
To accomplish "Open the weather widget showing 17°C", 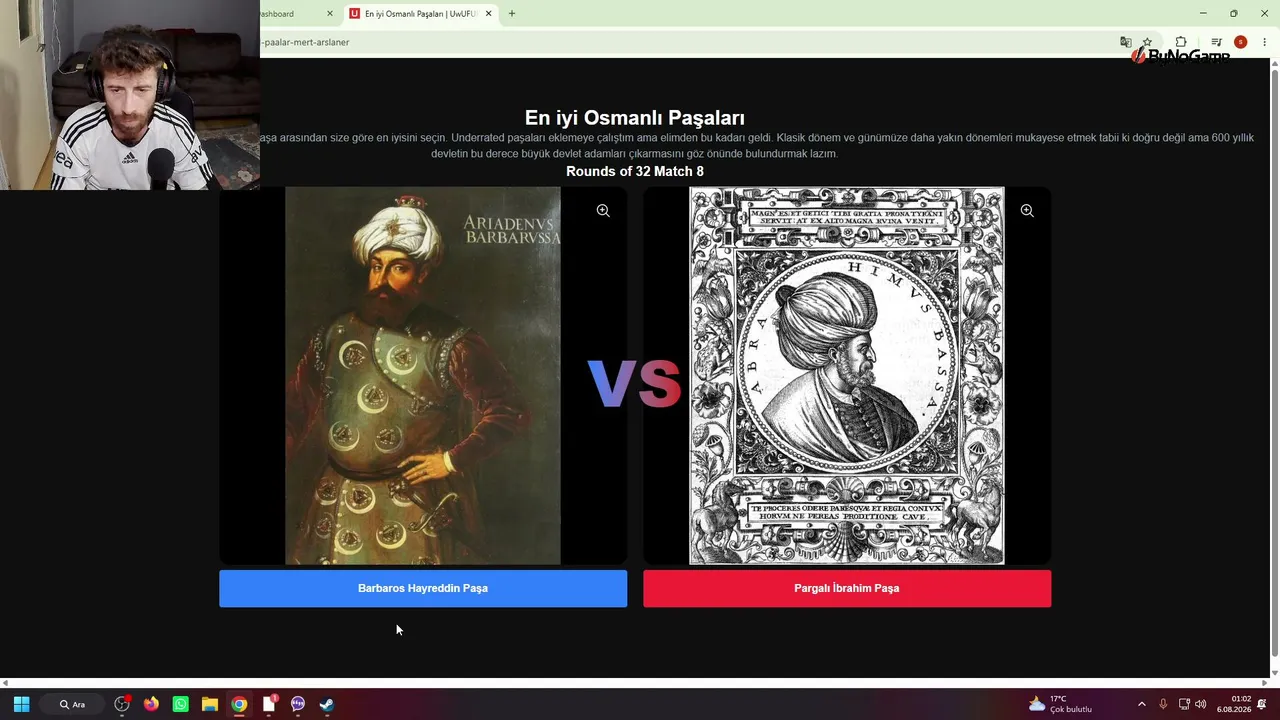I will click(1061, 704).
